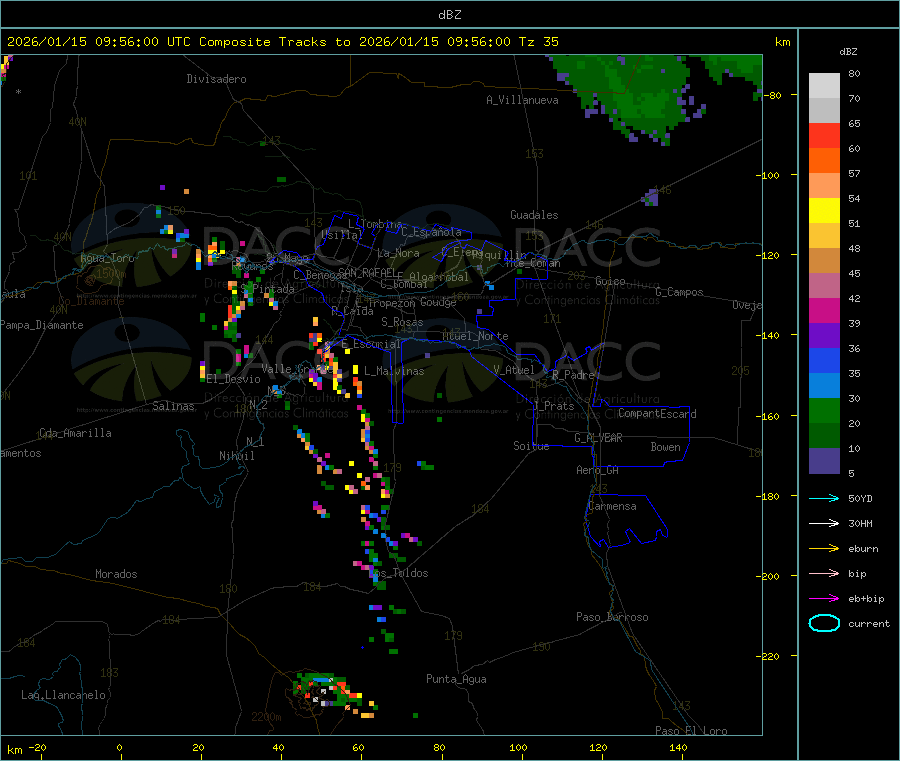Click the dBZ title at top
Image resolution: width=900 pixels, height=761 pixels.
pos(449,15)
